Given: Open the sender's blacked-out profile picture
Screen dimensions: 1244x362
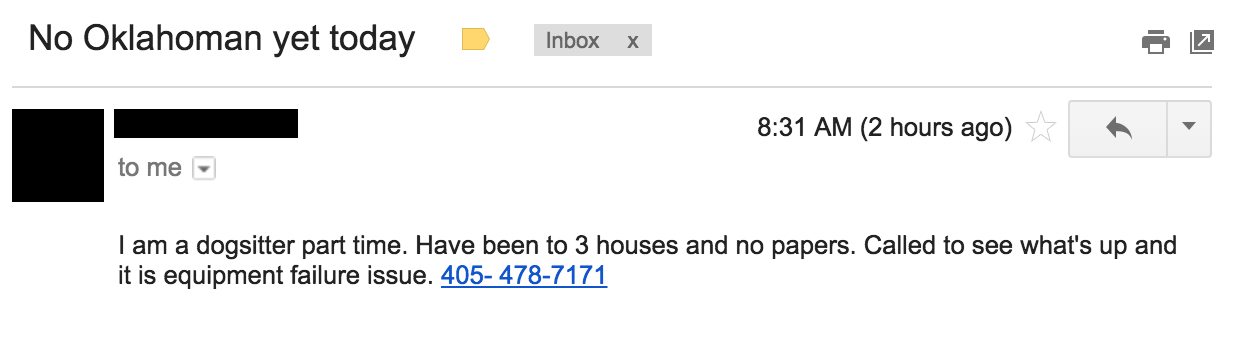Looking at the screenshot, I should click(x=58, y=155).
